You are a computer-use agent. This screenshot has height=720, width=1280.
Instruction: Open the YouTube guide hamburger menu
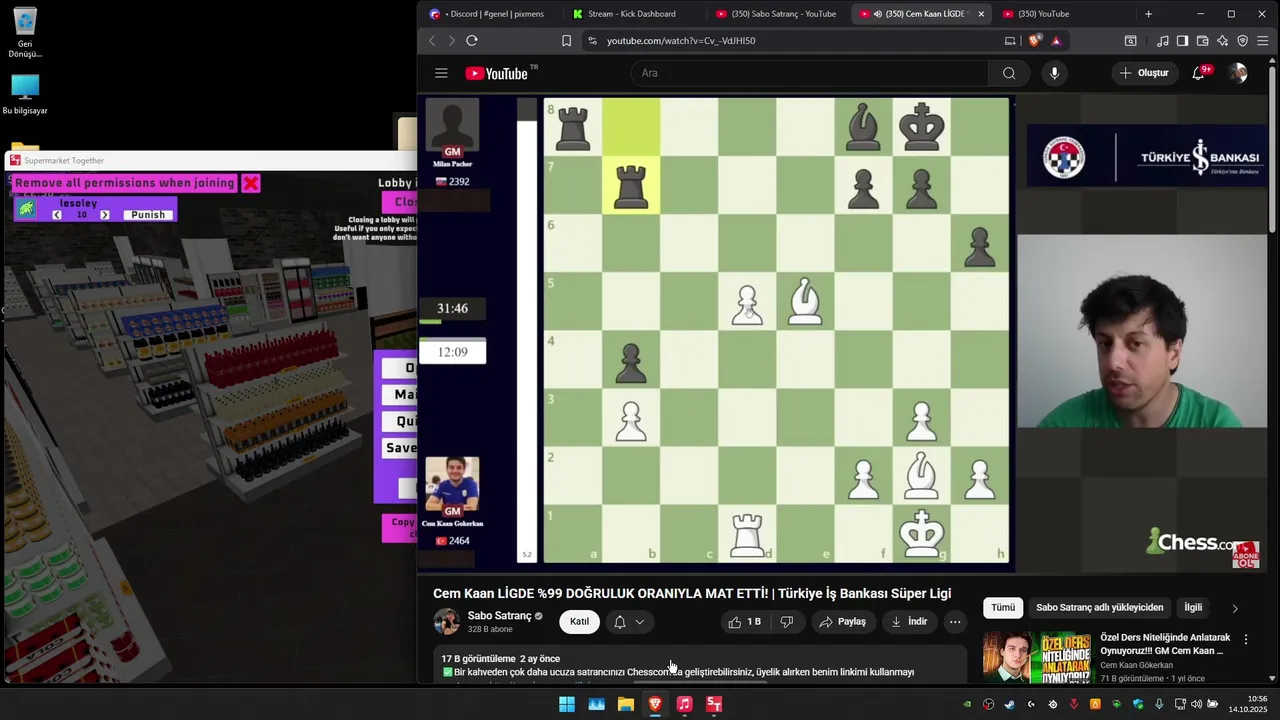click(x=441, y=73)
